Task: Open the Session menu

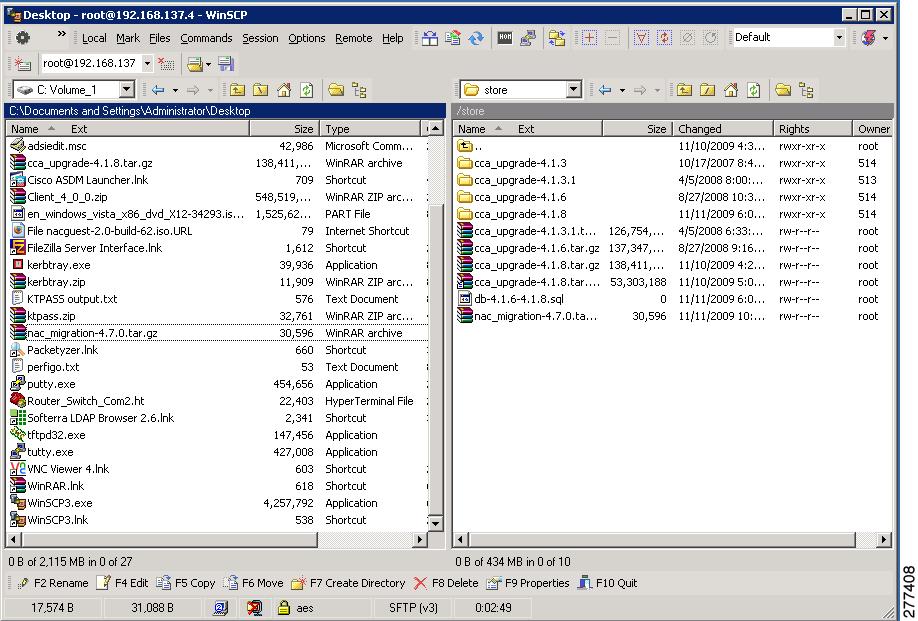Action: pos(260,38)
